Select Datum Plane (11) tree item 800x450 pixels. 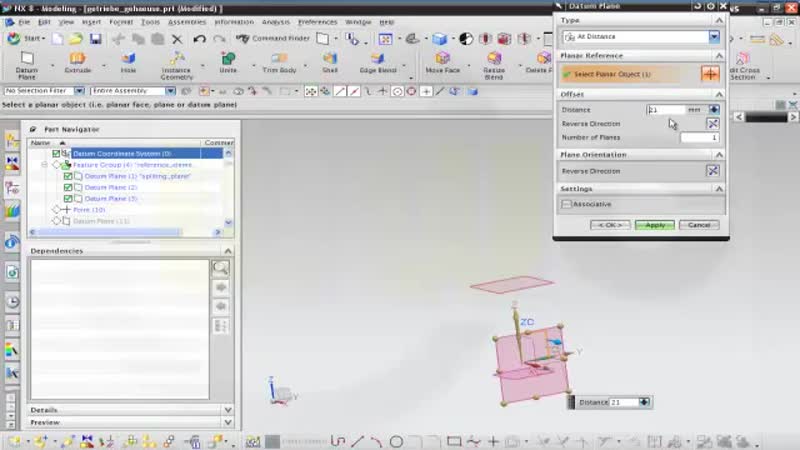pyautogui.click(x=101, y=221)
